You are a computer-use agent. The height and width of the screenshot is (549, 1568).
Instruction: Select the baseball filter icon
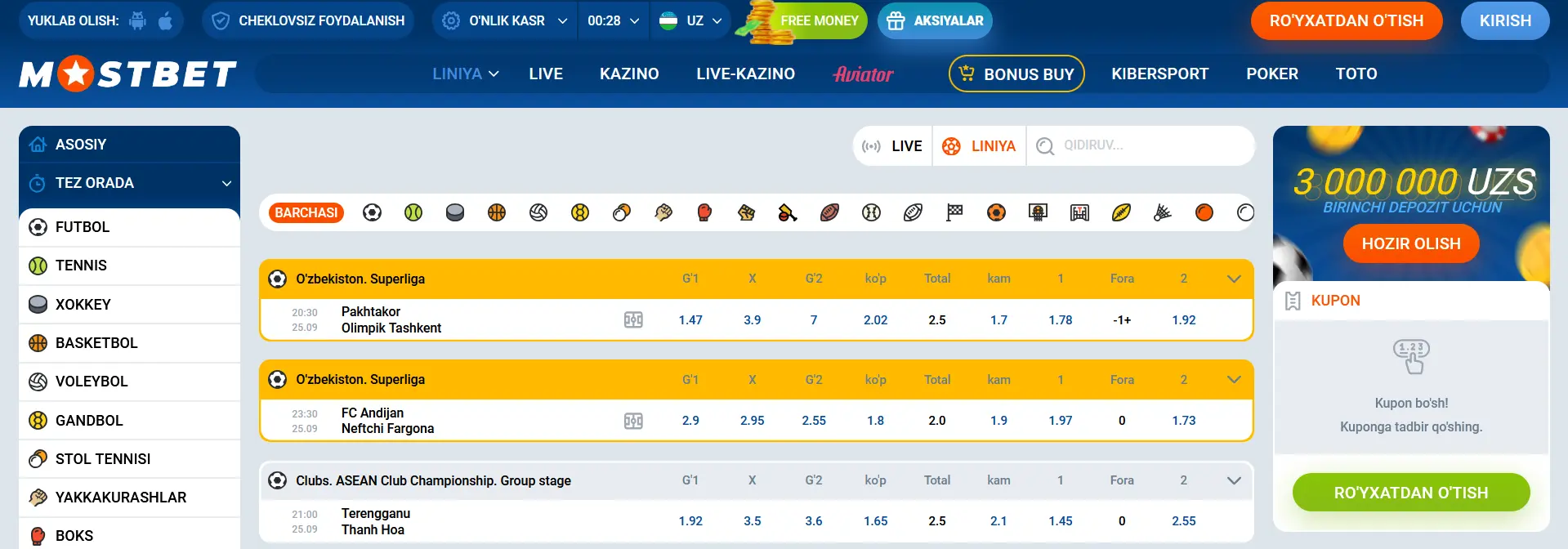tap(871, 212)
